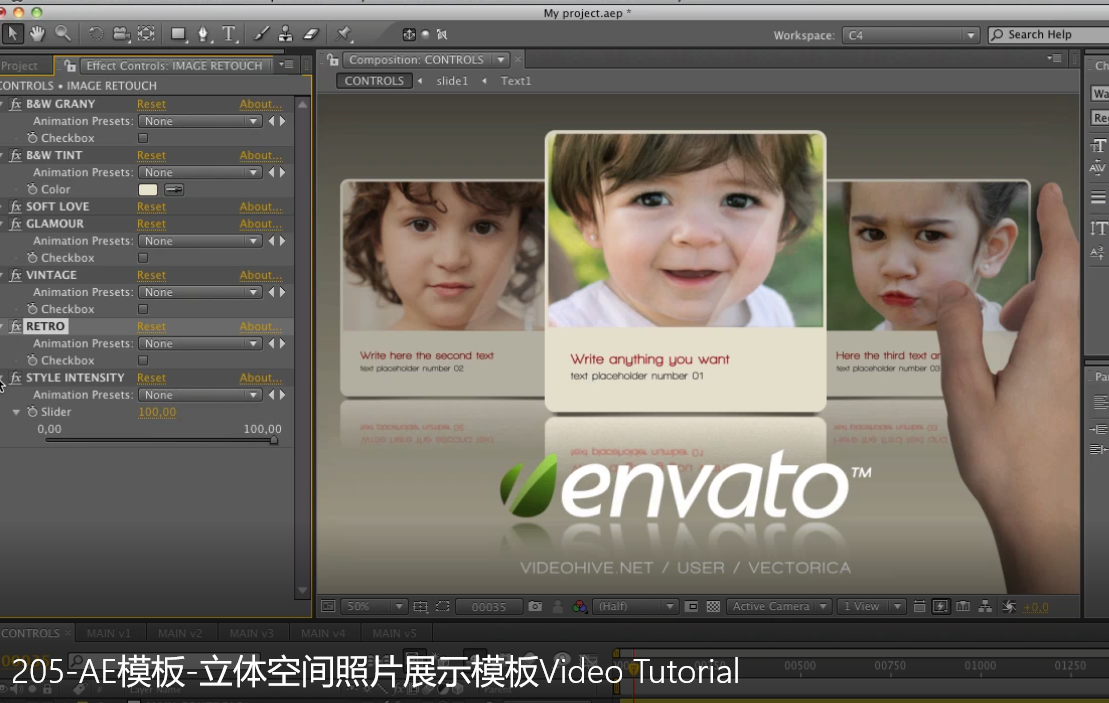Select the Hand tool
Image resolution: width=1109 pixels, height=703 pixels.
pos(37,33)
